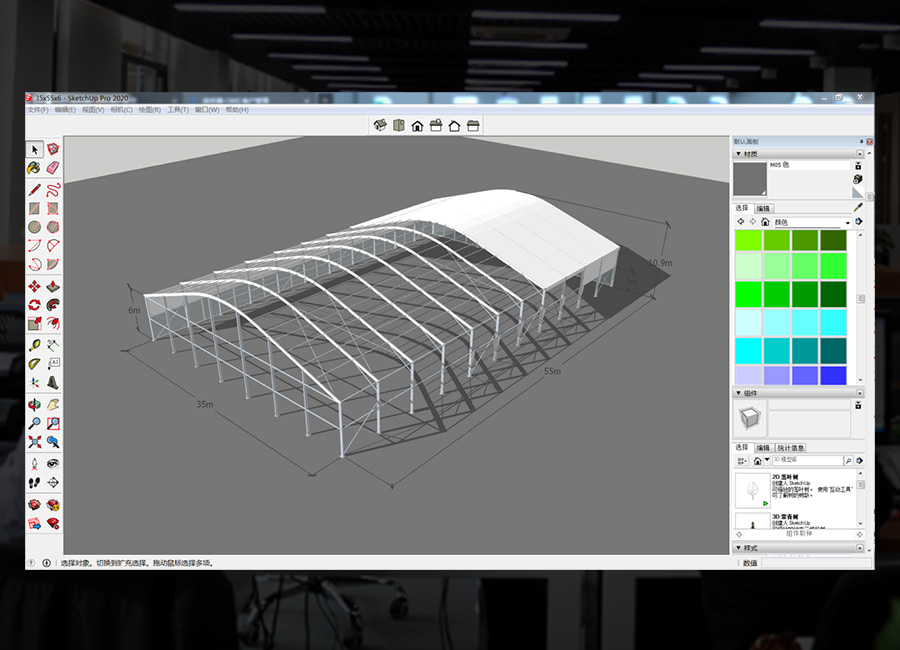The image size is (900, 650).
Task: Activate the Pan hand tool
Action: [53, 405]
